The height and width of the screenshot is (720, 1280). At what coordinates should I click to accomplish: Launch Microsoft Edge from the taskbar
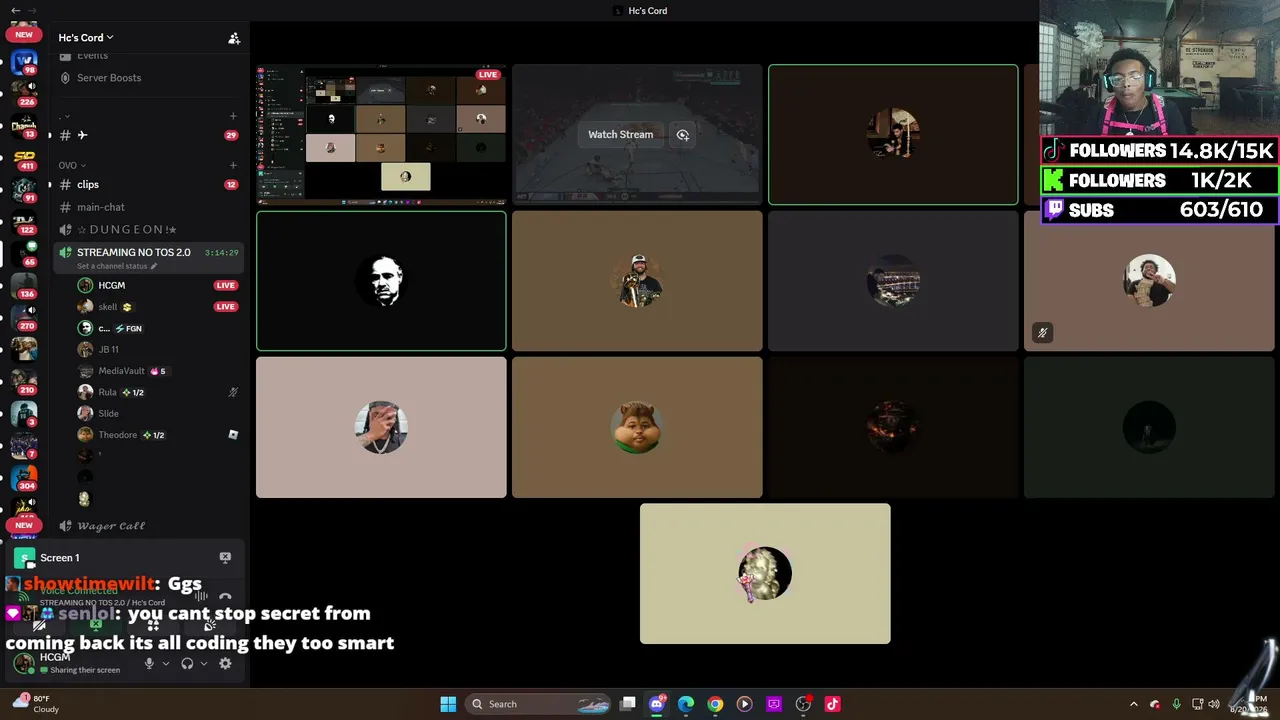pos(686,704)
